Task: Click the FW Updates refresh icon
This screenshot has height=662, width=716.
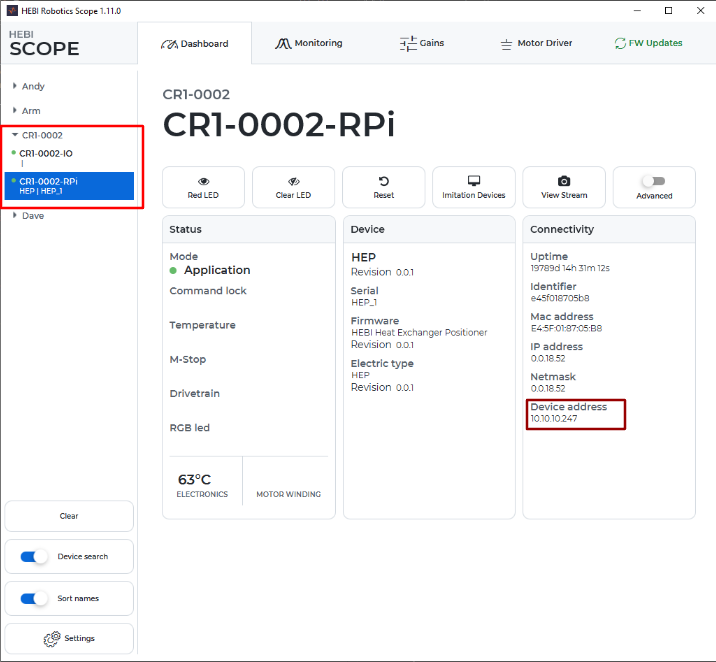Action: [620, 43]
